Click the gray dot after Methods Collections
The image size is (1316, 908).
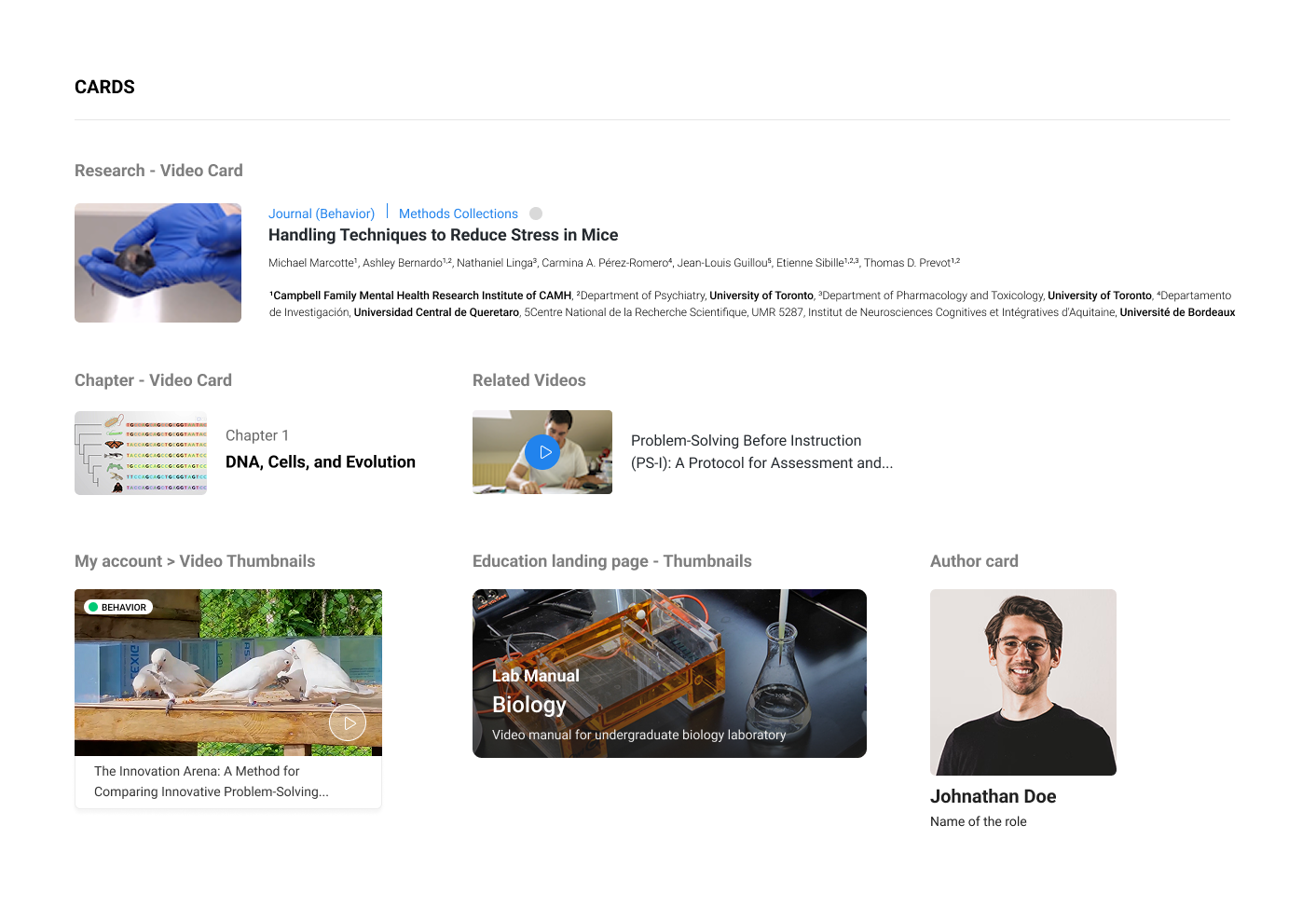pos(536,213)
